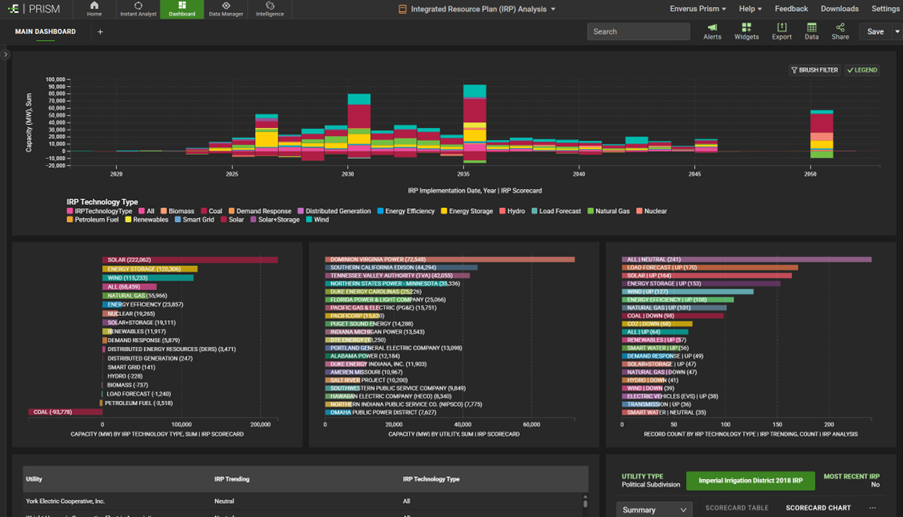Viewport: 903px width, 517px height.
Task: Open the Enverus Prism dropdown
Action: click(698, 9)
